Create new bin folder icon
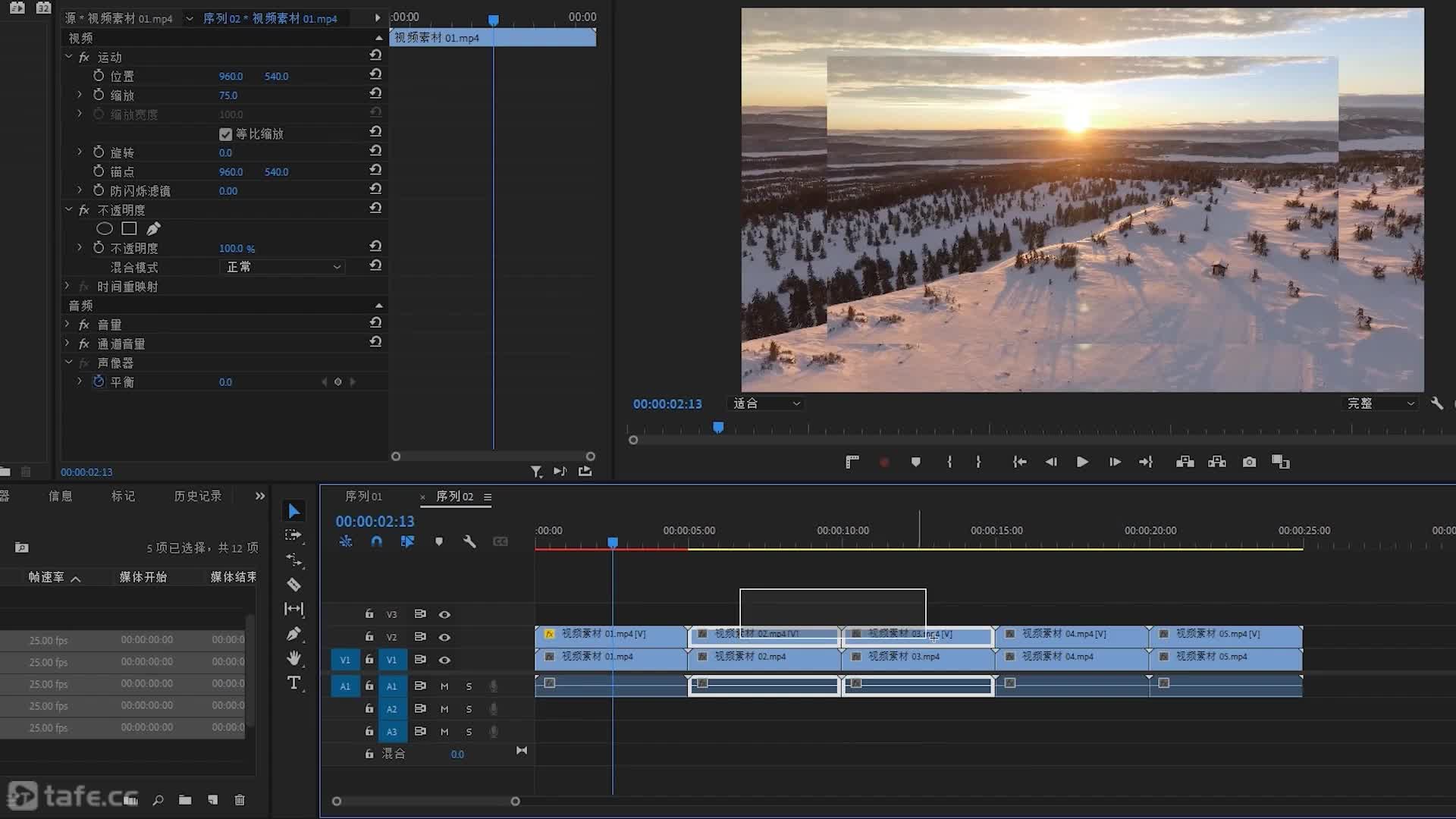Image resolution: width=1456 pixels, height=819 pixels. tap(185, 799)
